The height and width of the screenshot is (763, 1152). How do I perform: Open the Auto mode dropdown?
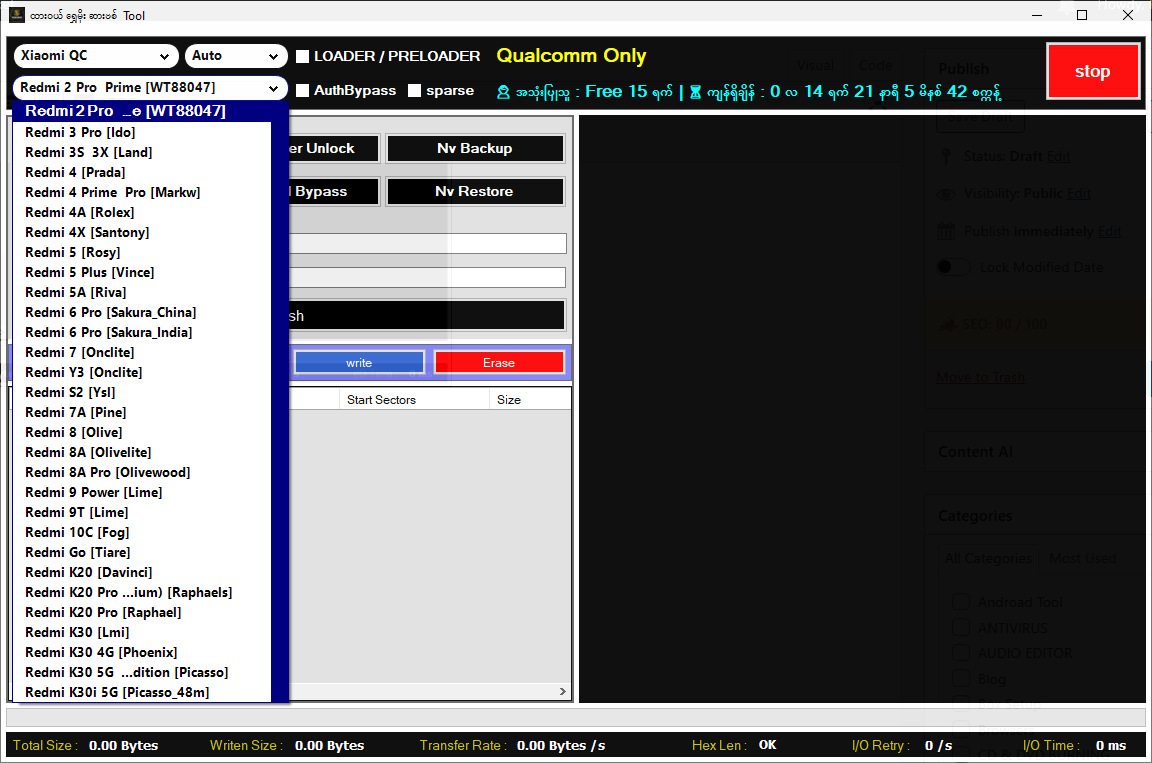coord(236,56)
